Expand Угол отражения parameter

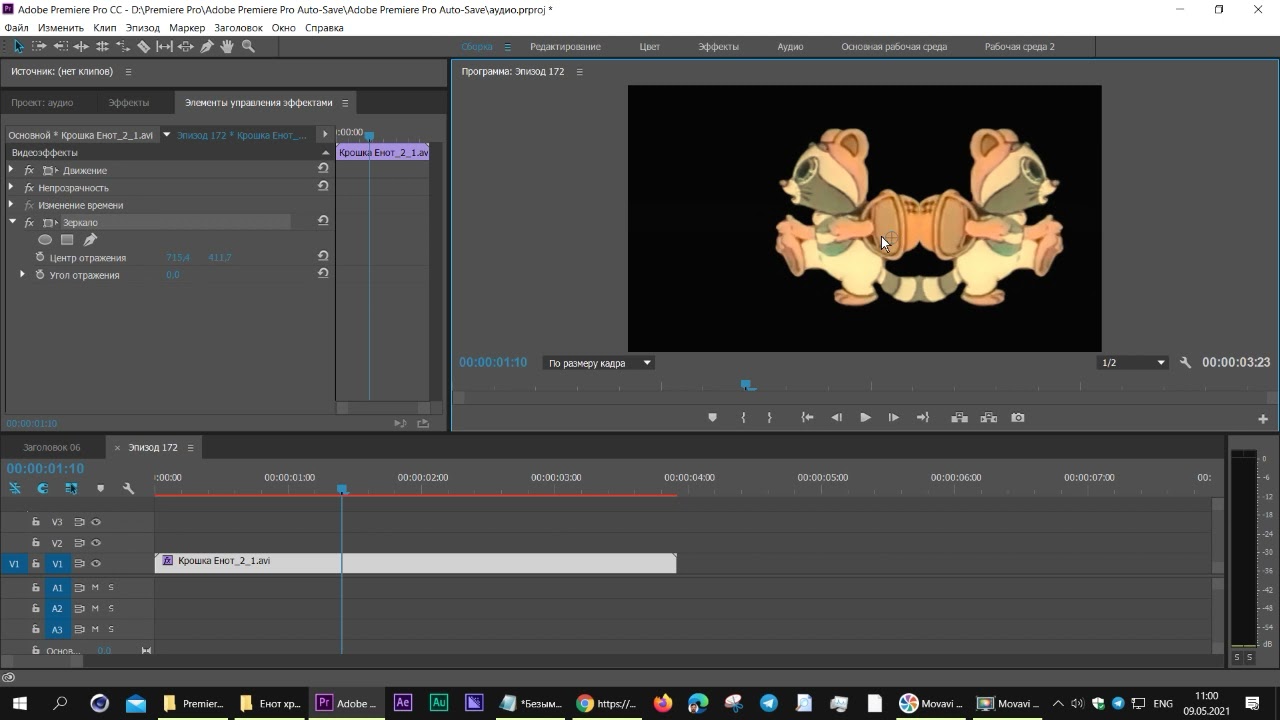click(x=22, y=274)
